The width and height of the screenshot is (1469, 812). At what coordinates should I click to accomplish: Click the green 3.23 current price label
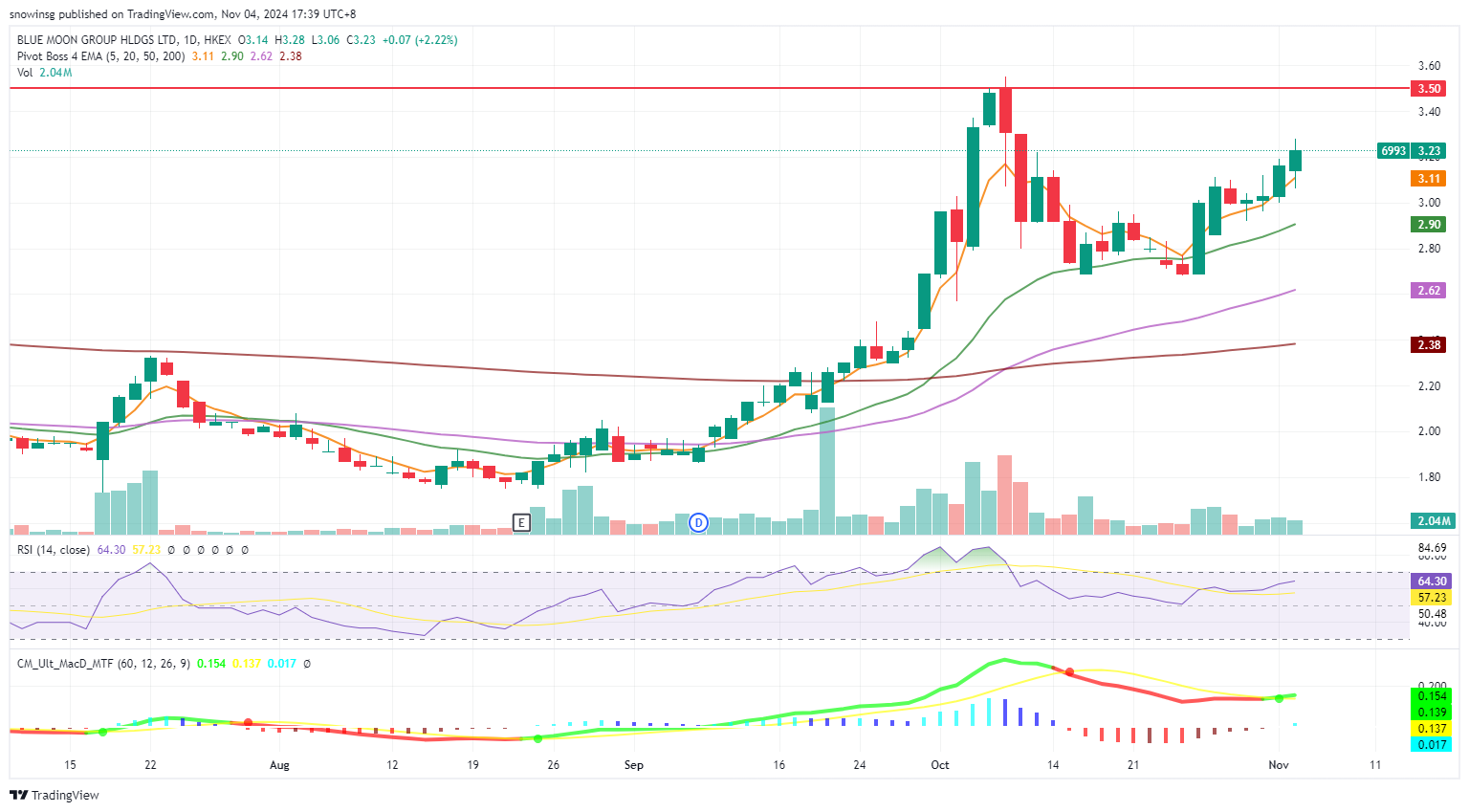(x=1429, y=150)
